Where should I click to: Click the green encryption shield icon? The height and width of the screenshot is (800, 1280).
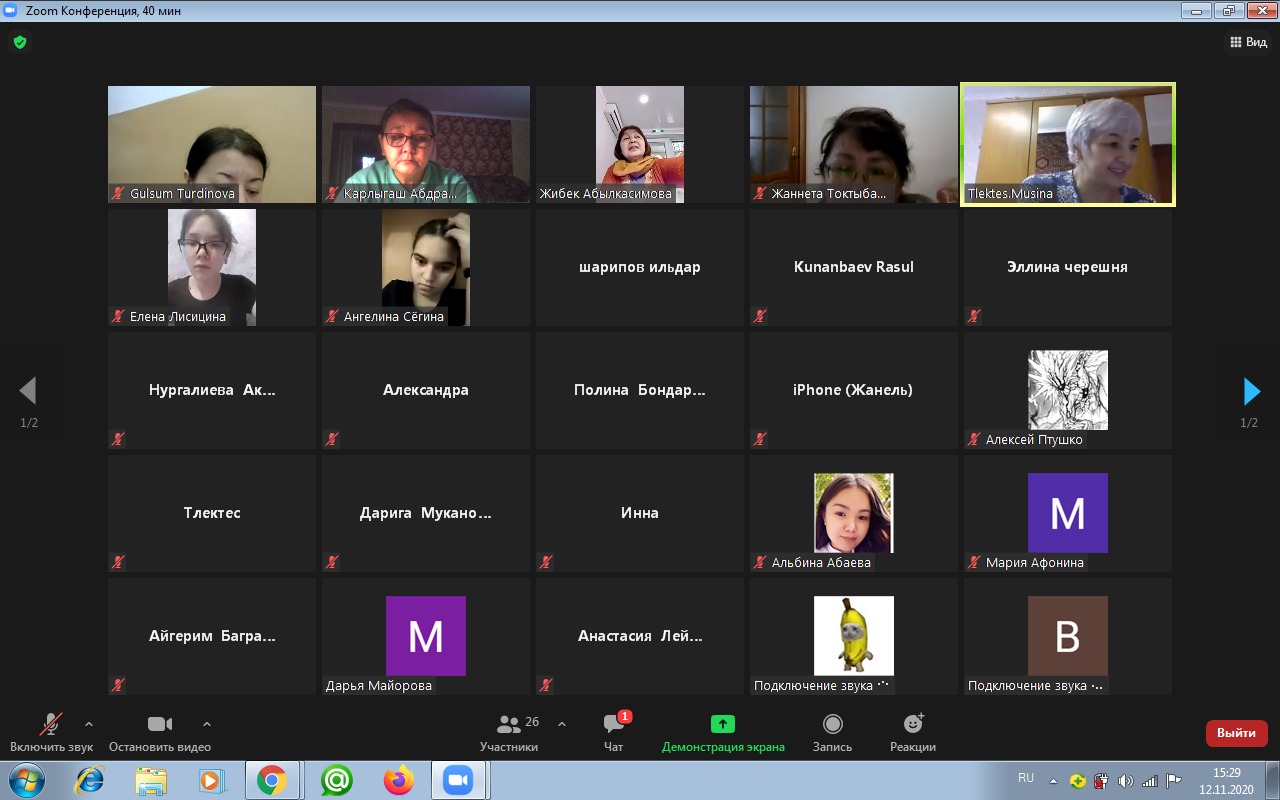(x=19, y=42)
